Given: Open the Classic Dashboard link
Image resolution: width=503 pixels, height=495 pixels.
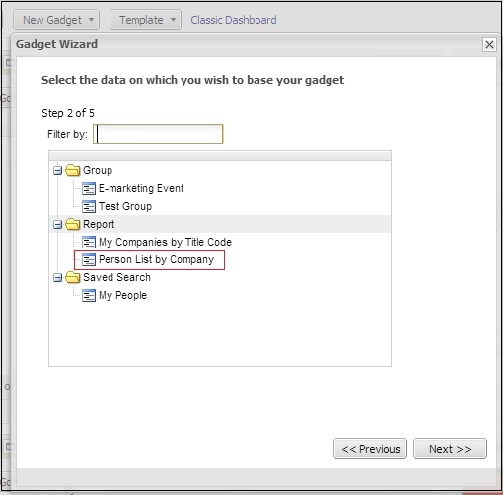Looking at the screenshot, I should click(x=233, y=20).
